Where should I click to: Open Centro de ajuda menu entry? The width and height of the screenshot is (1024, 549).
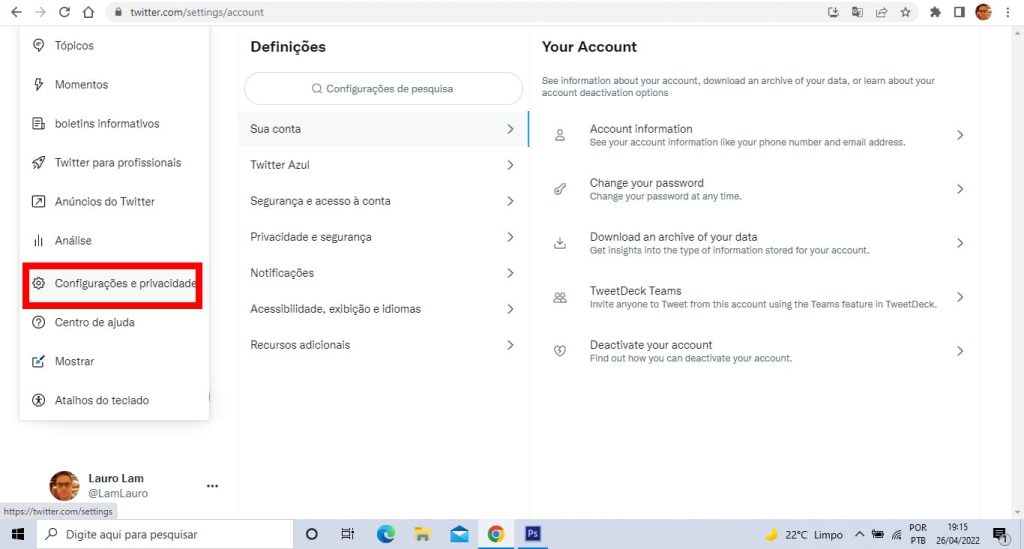(x=114, y=322)
